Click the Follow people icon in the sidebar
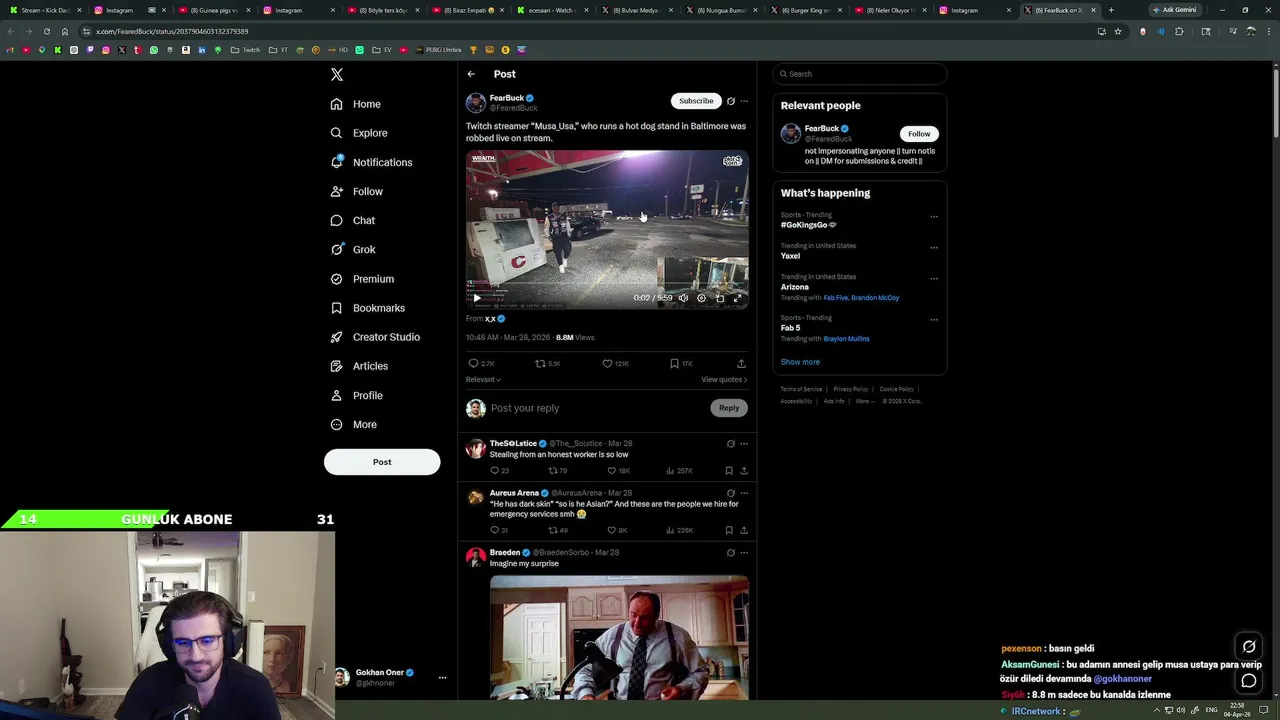This screenshot has width=1280, height=720. [336, 191]
